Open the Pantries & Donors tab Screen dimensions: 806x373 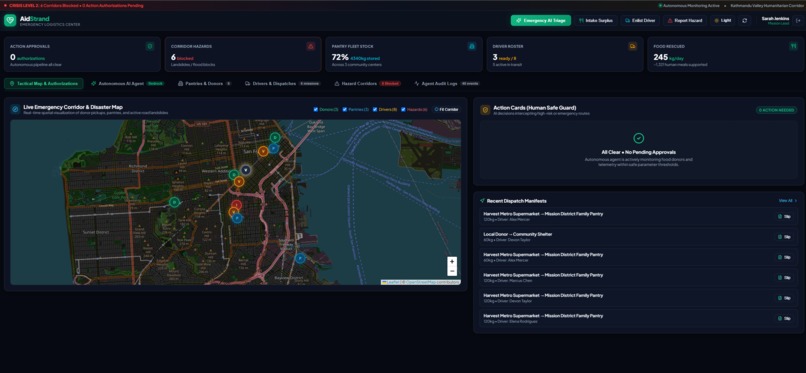[204, 83]
